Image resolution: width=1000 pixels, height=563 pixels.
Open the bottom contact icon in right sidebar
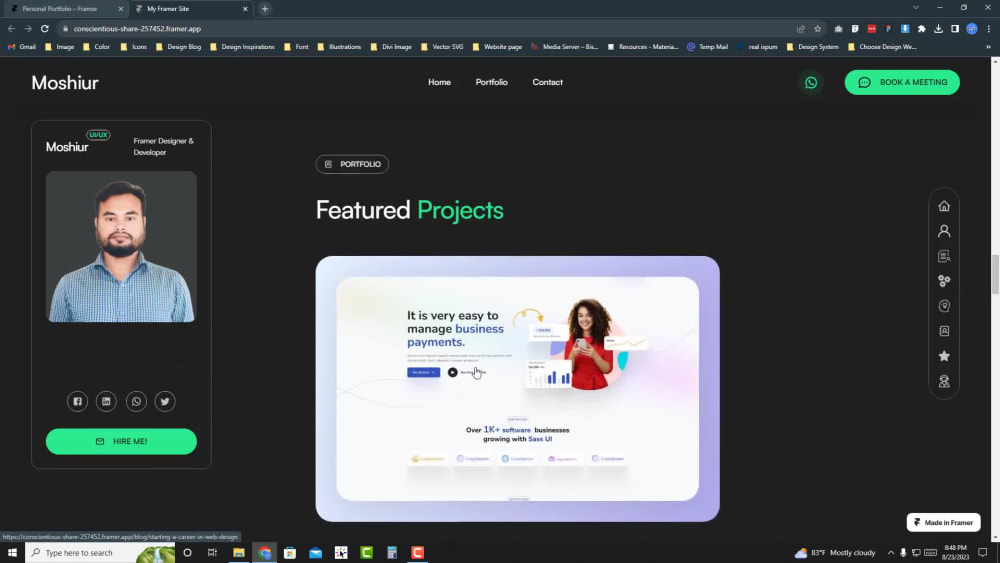point(944,381)
